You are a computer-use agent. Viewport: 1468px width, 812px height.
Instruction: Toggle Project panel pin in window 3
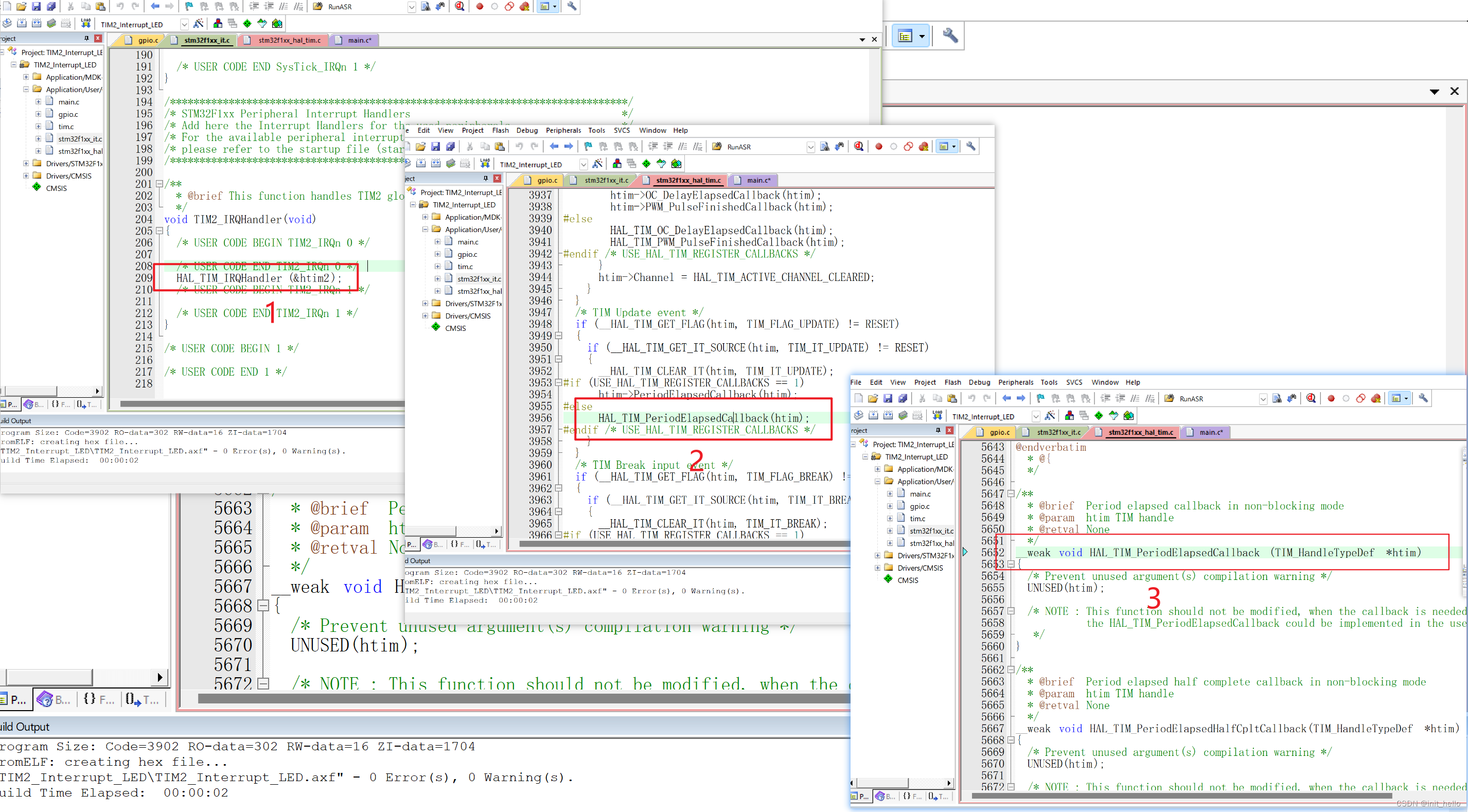pos(938,430)
